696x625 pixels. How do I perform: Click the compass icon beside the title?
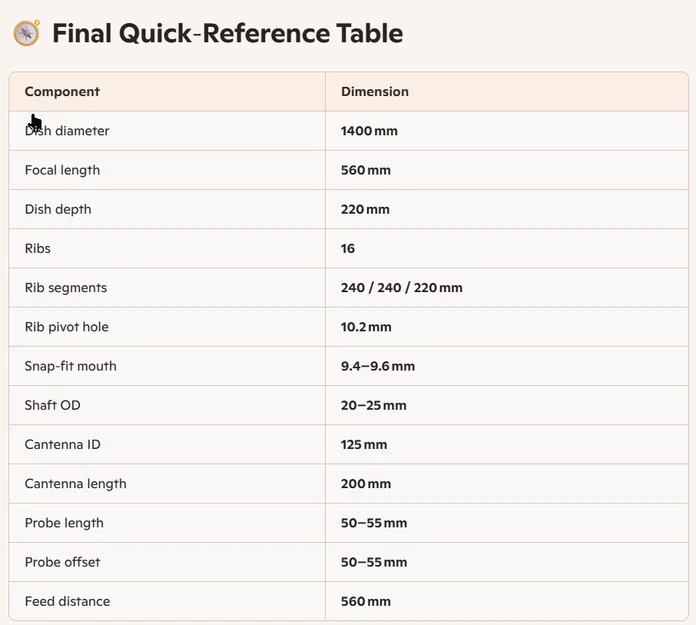pos(27,33)
